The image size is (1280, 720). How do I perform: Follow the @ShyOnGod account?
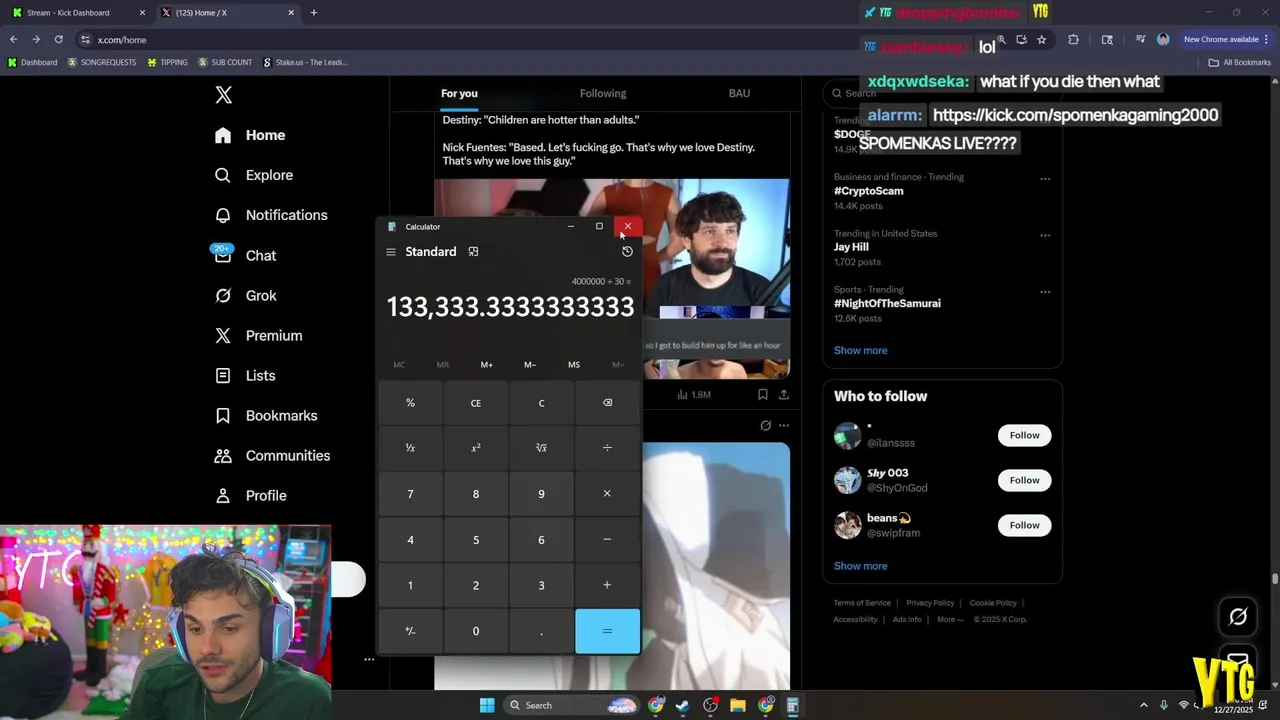1024,480
